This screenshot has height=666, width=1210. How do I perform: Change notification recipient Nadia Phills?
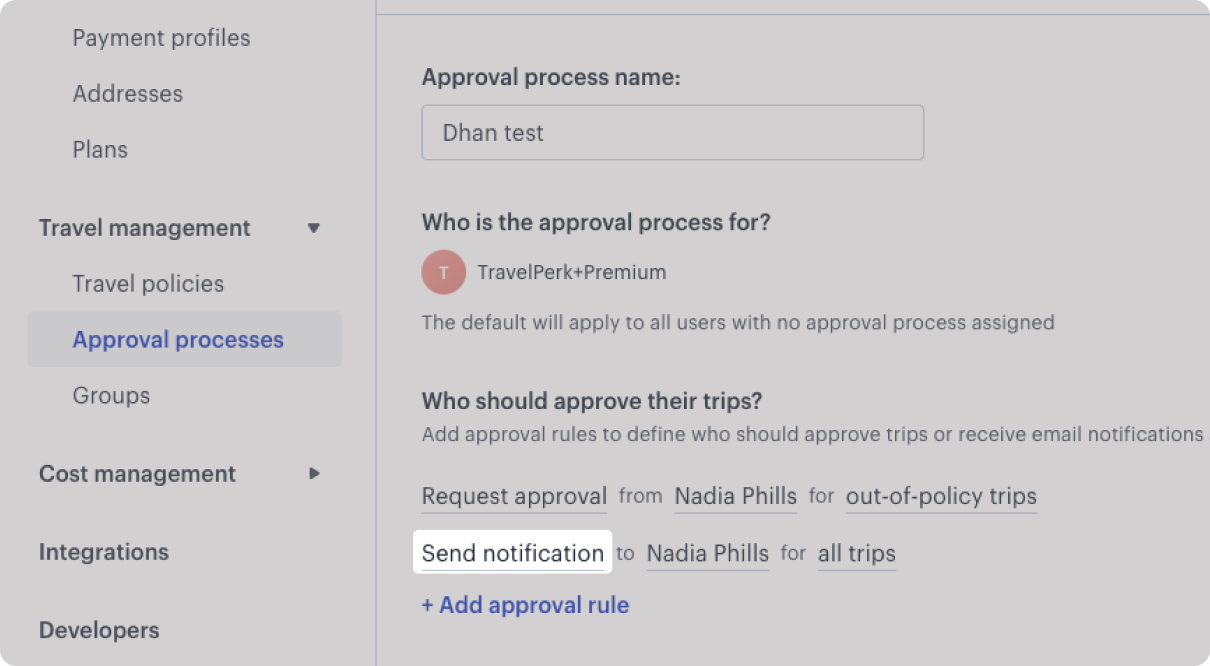point(707,553)
